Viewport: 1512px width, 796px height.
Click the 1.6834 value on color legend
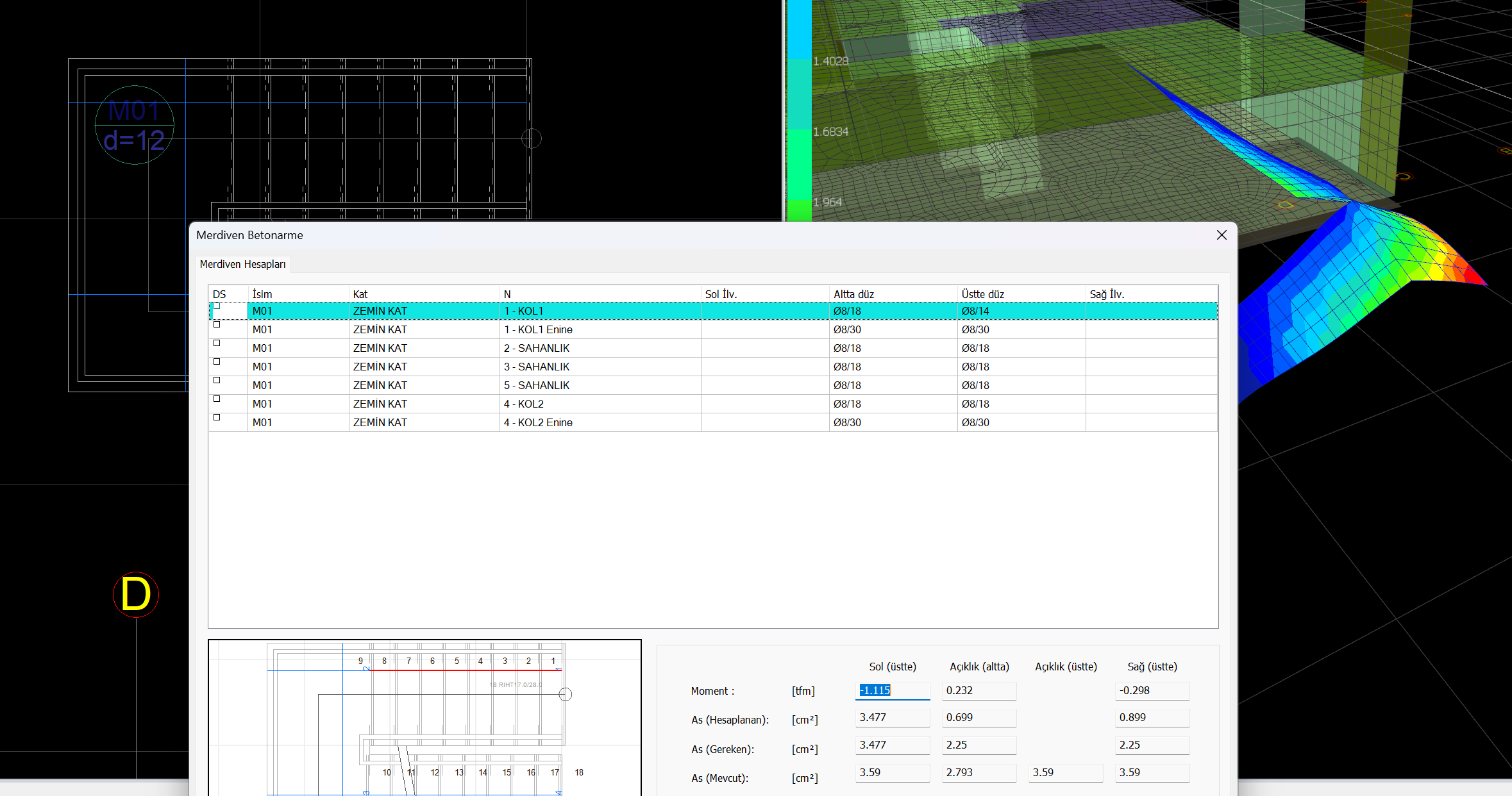(830, 131)
